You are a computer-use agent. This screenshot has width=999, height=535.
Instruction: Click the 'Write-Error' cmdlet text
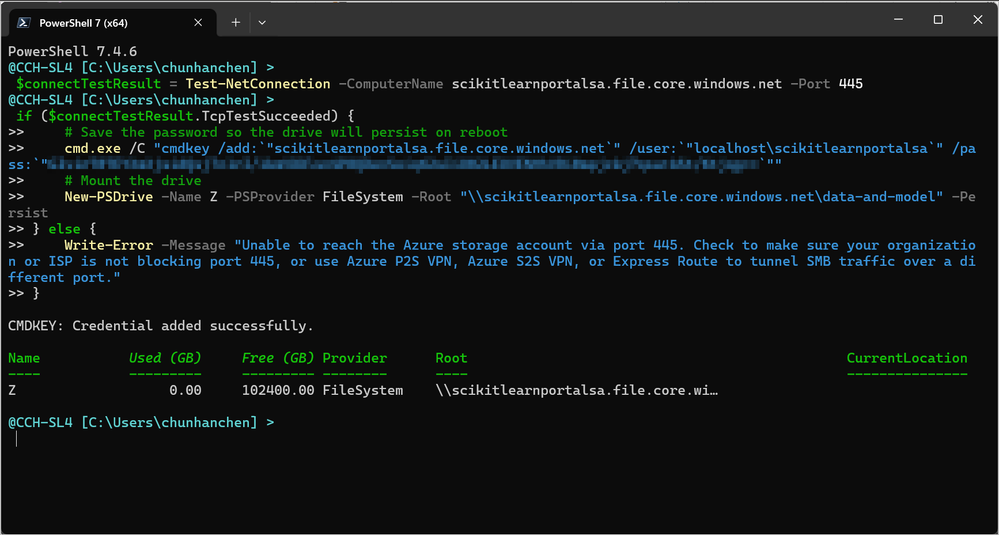pos(108,245)
